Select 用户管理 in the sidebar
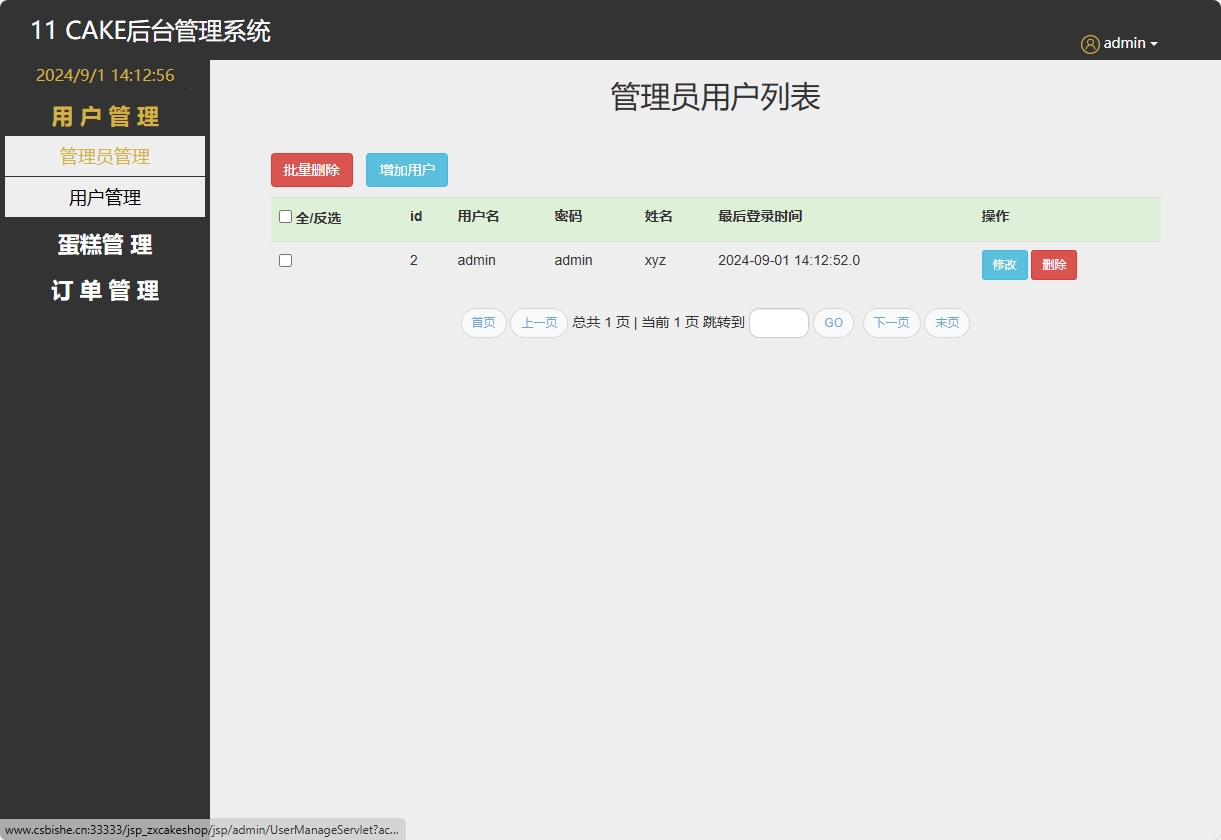This screenshot has height=840, width=1221. point(105,197)
